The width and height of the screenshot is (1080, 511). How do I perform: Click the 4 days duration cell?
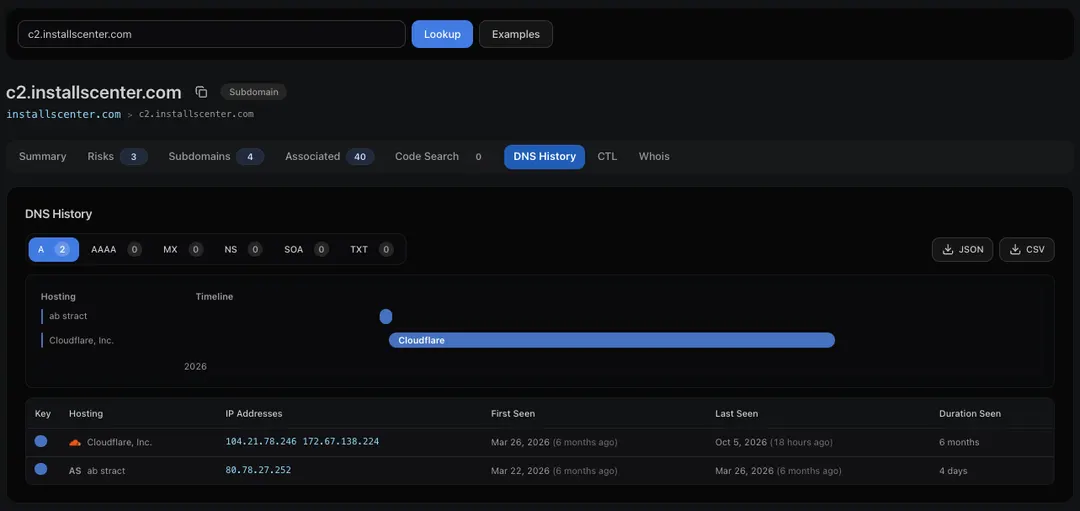(x=953, y=471)
